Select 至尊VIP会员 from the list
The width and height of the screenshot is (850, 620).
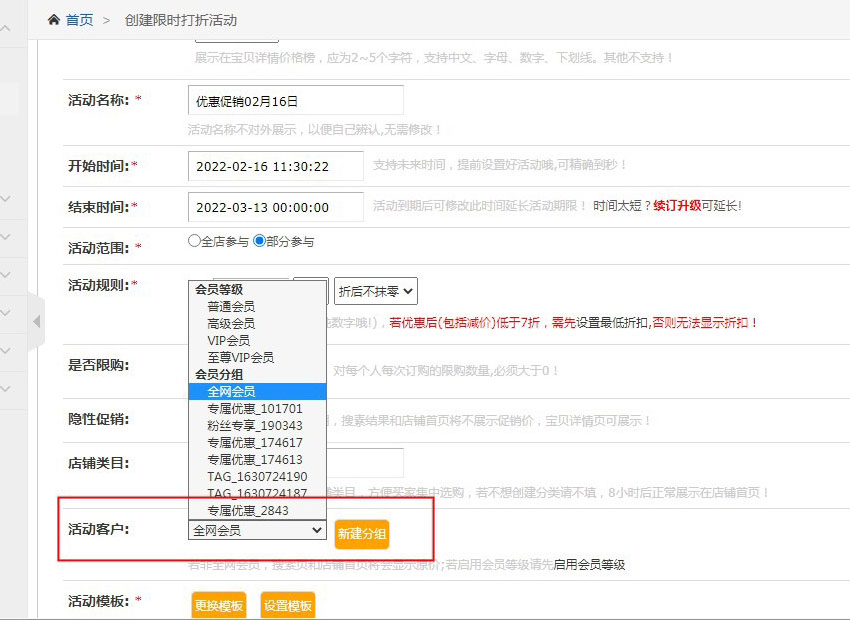click(240, 357)
